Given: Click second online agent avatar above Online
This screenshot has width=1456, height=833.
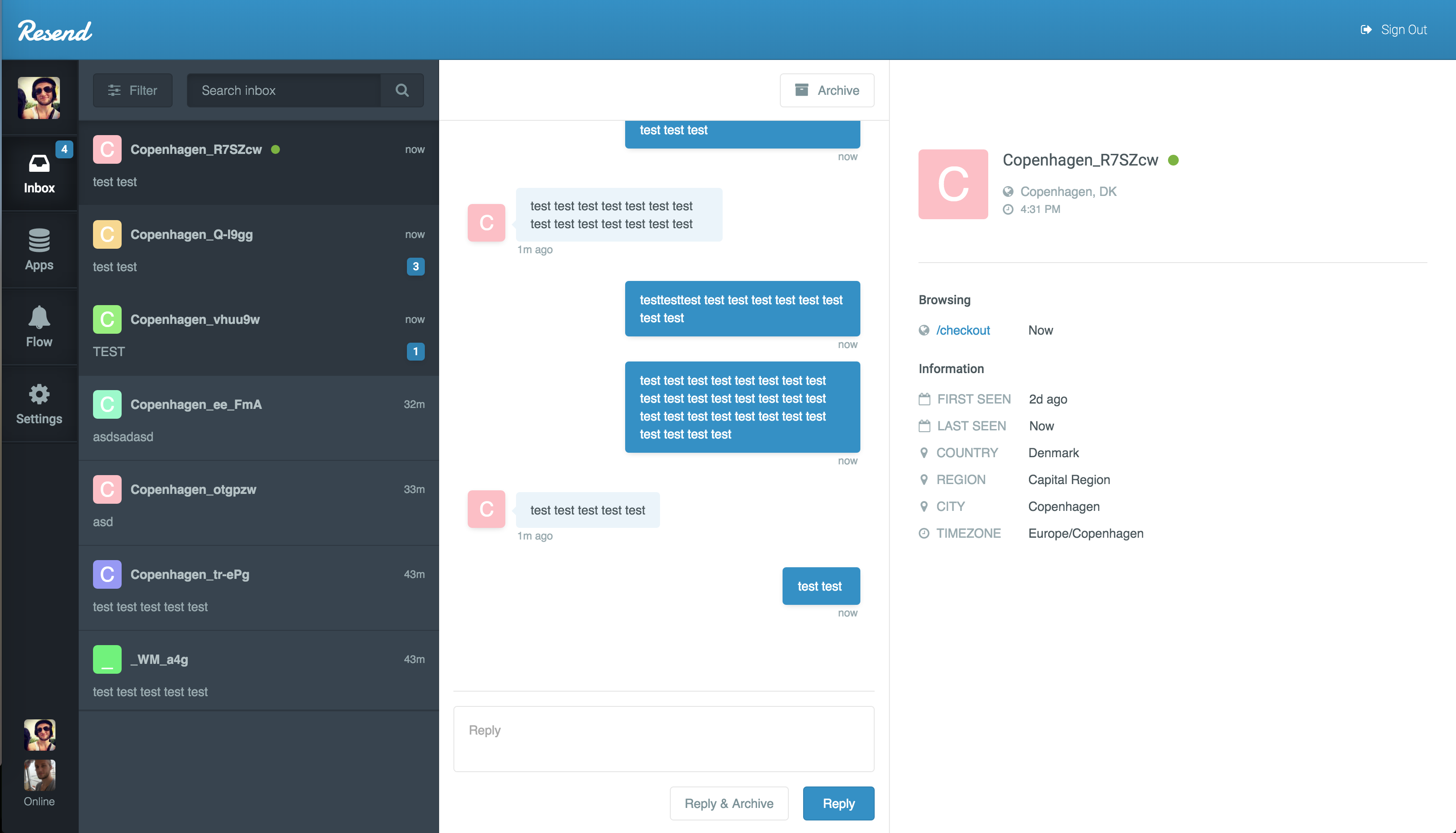Looking at the screenshot, I should pyautogui.click(x=39, y=775).
